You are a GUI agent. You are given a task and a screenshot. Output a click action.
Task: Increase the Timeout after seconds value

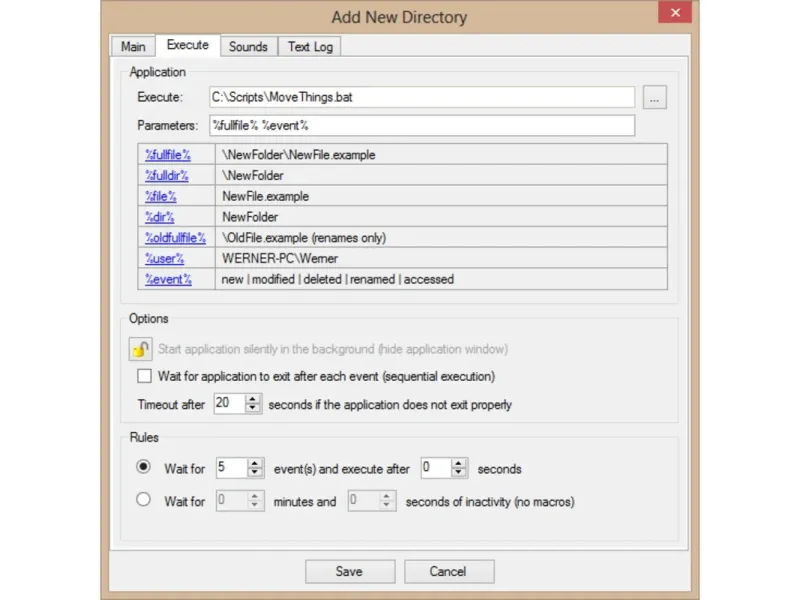(x=253, y=399)
